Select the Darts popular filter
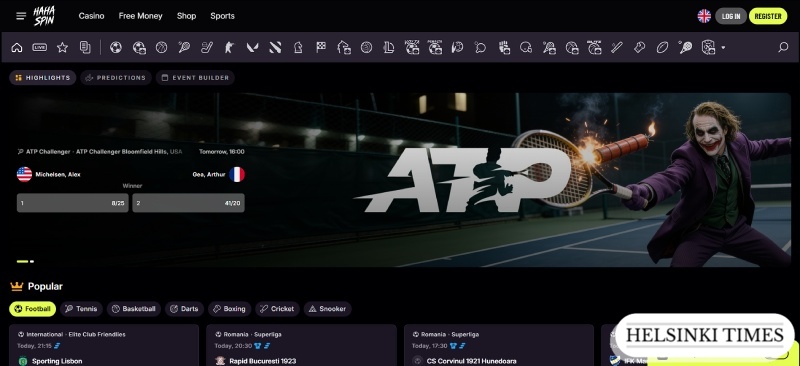800x366 pixels. [x=184, y=309]
